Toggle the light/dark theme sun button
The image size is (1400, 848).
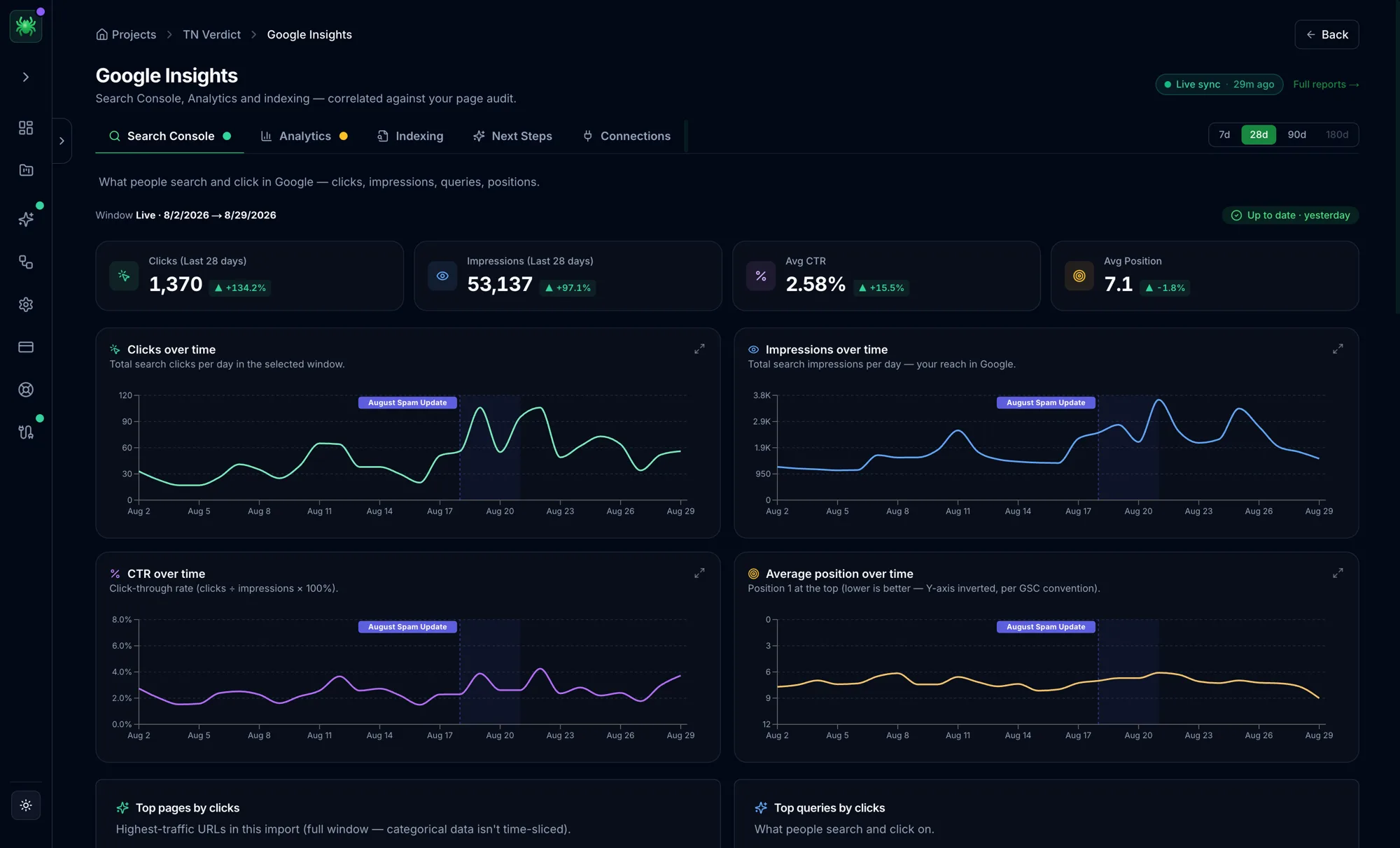[x=26, y=805]
